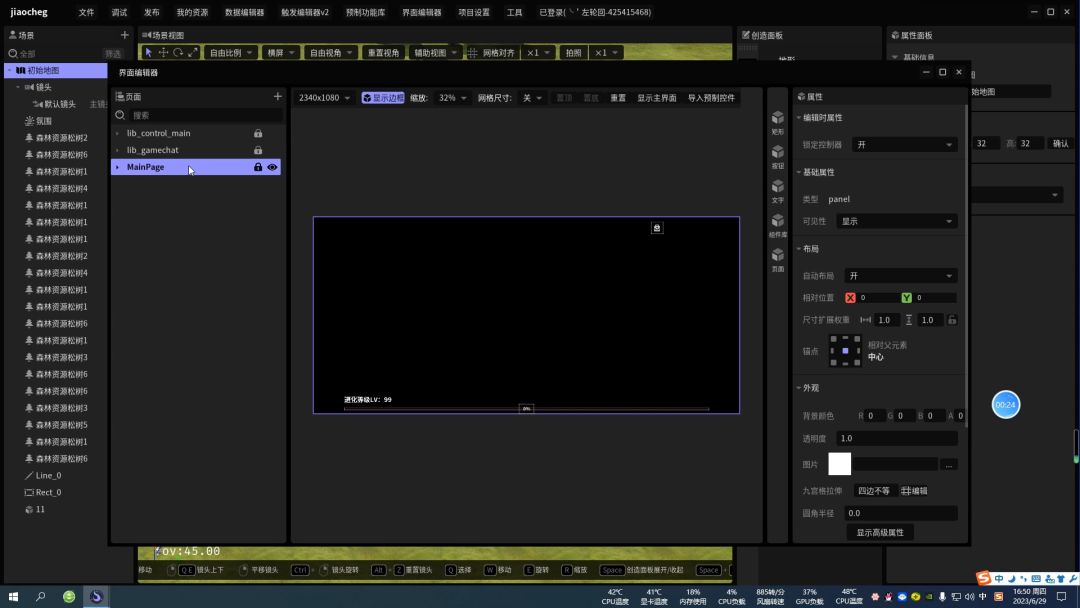Open the 数据编辑器 menu

[x=244, y=13]
